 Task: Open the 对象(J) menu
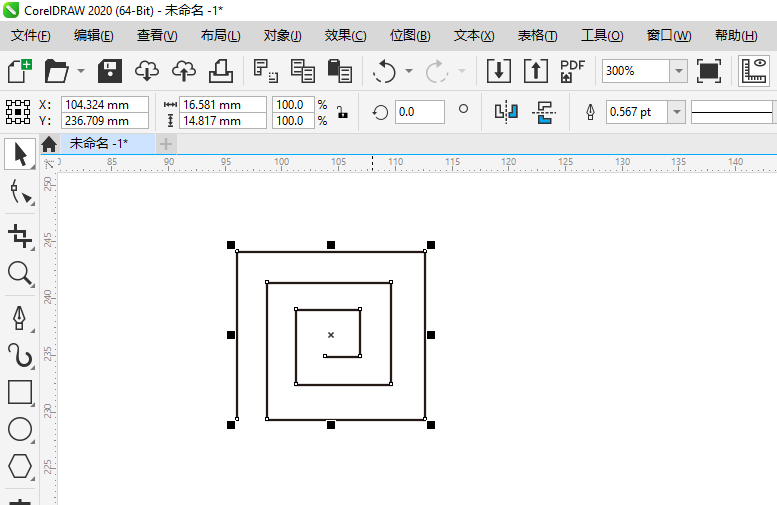point(282,36)
